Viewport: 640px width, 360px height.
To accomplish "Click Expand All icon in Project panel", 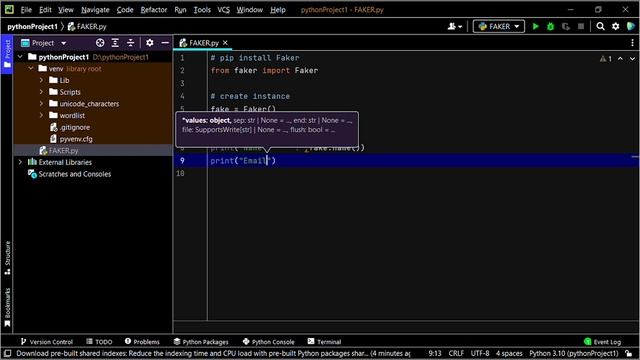I will pos(116,43).
